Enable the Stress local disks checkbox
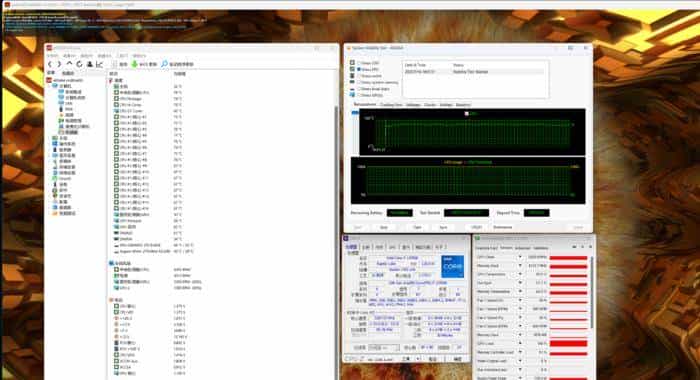Viewport: 700px width, 380px height. click(x=358, y=89)
